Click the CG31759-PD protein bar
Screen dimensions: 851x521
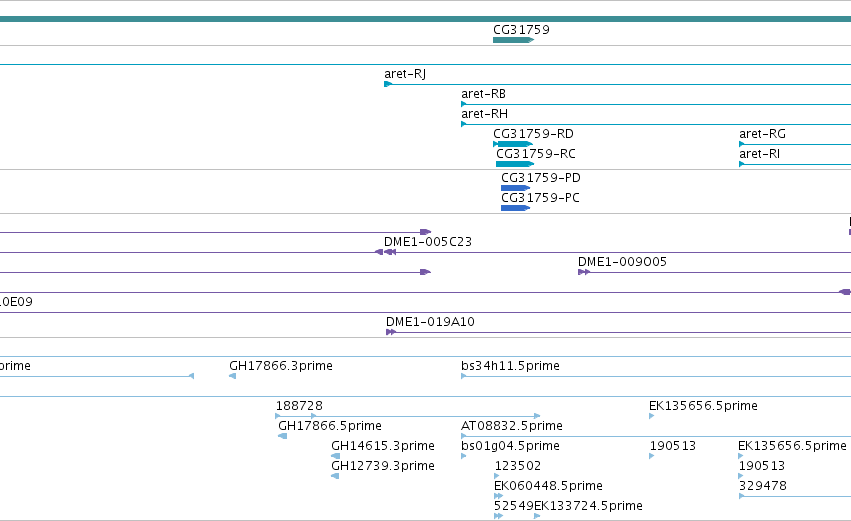point(516,188)
